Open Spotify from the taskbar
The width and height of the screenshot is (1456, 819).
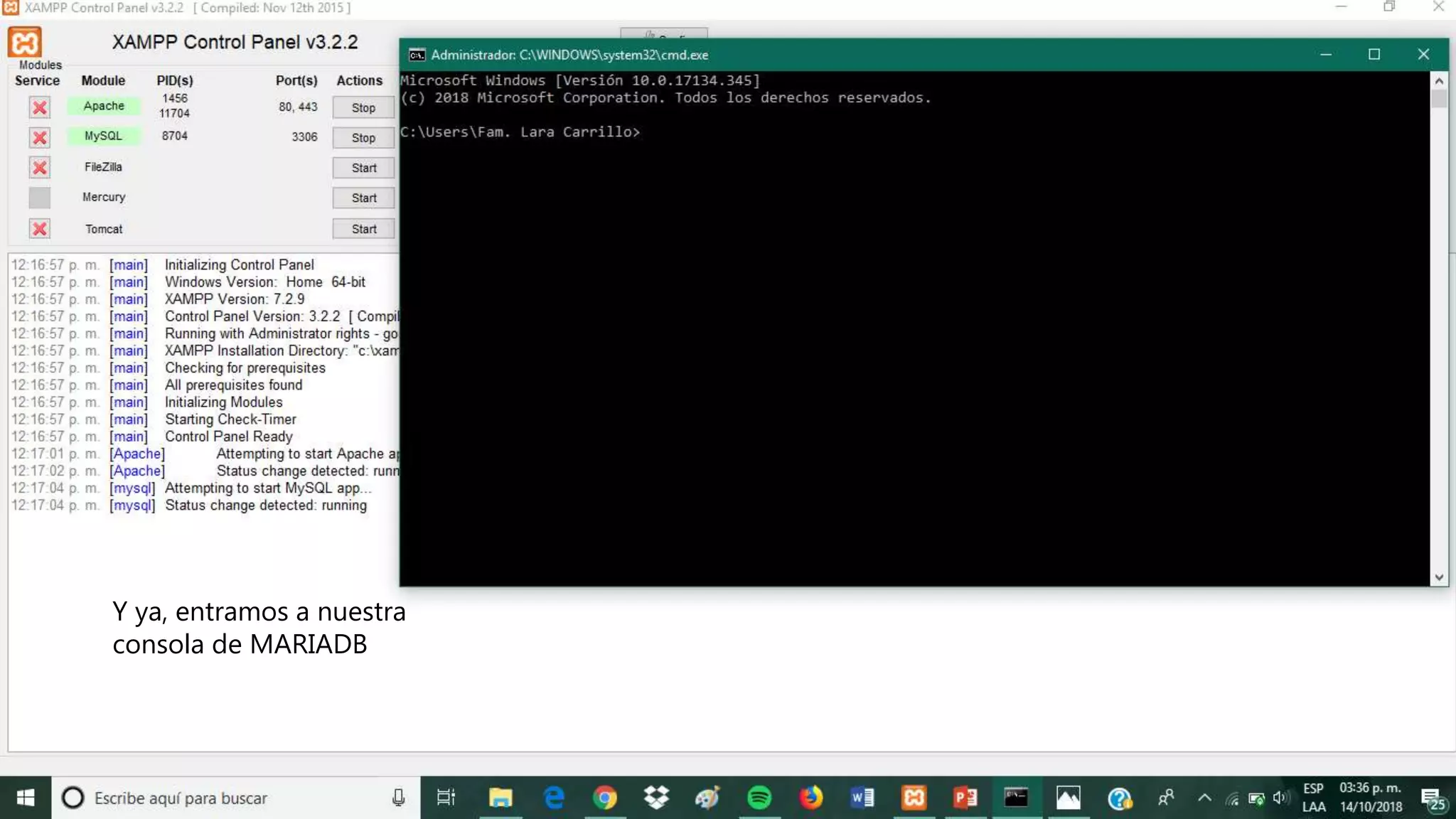[759, 798]
